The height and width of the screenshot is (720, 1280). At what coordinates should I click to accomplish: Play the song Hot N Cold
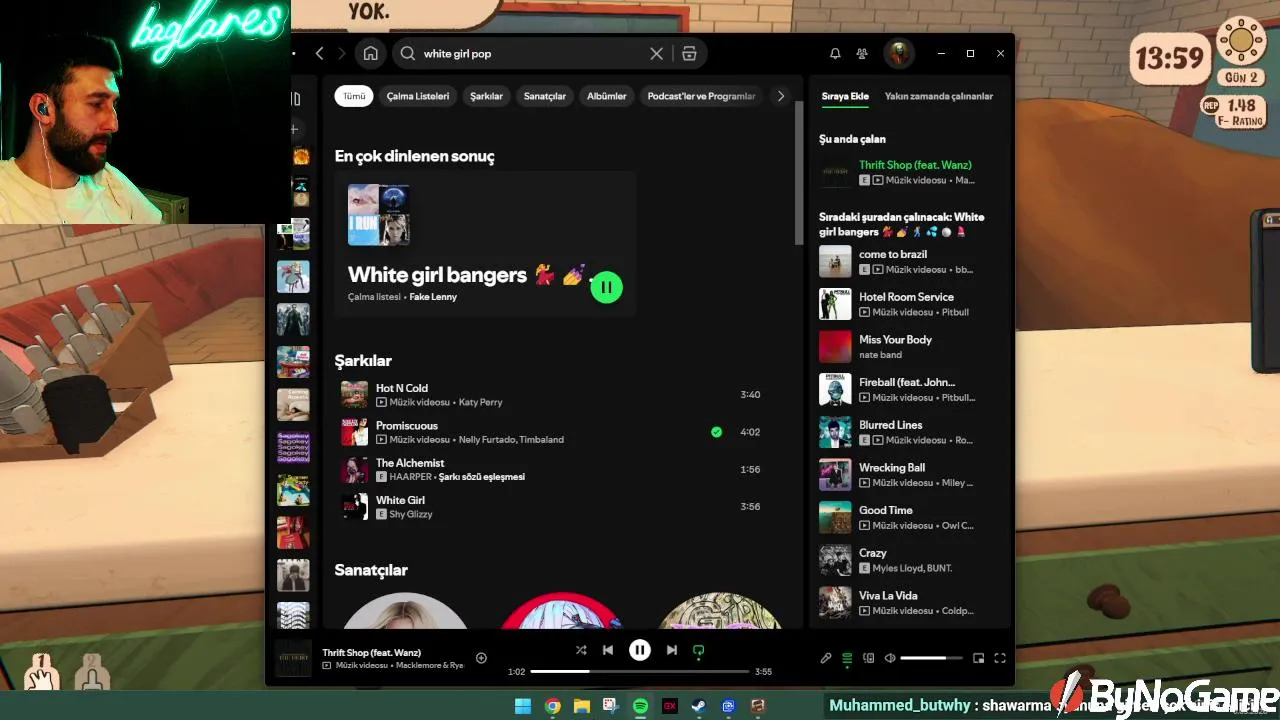pyautogui.click(x=550, y=394)
